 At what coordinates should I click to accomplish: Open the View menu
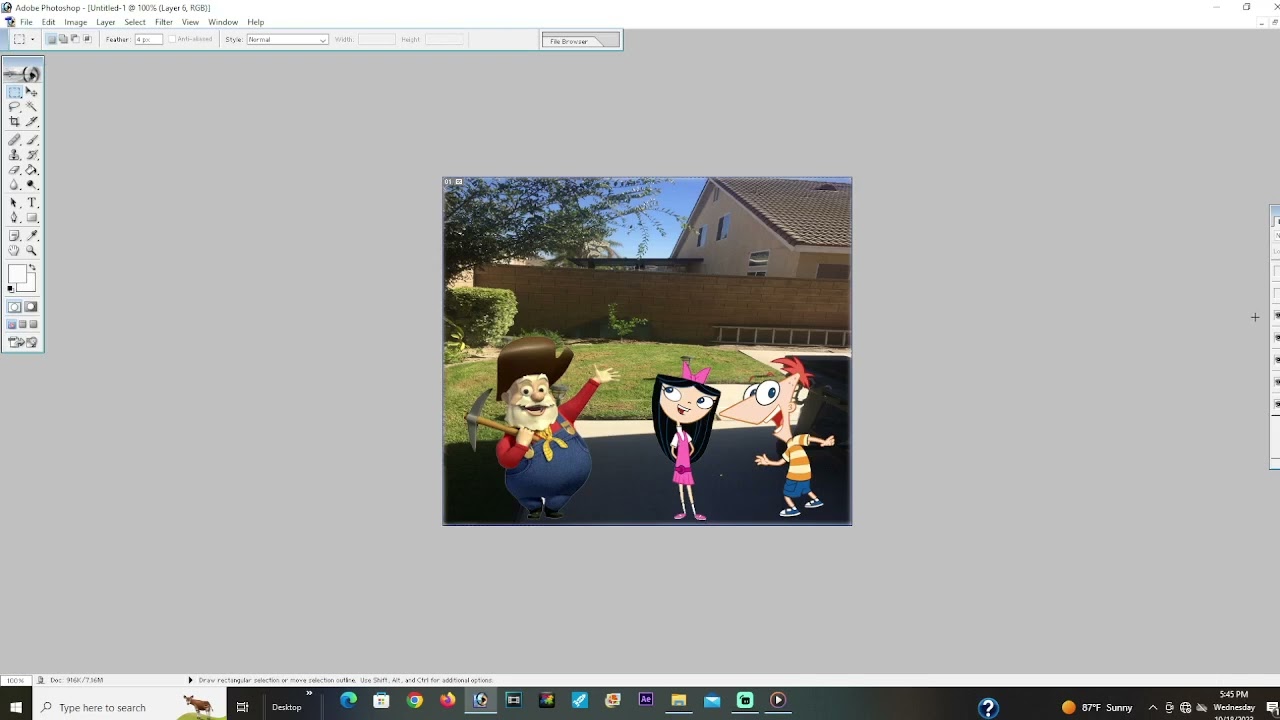pyautogui.click(x=190, y=22)
